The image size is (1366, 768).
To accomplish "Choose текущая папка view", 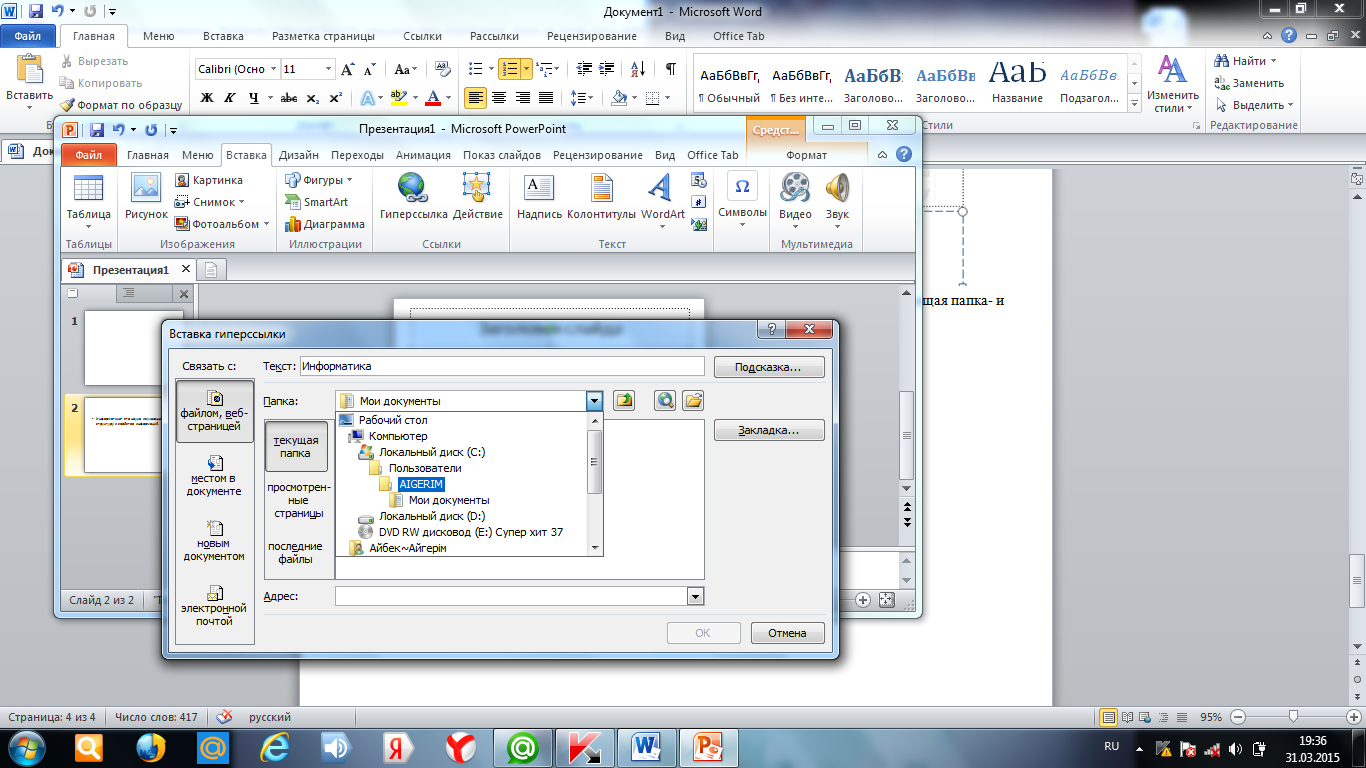I will (x=296, y=446).
